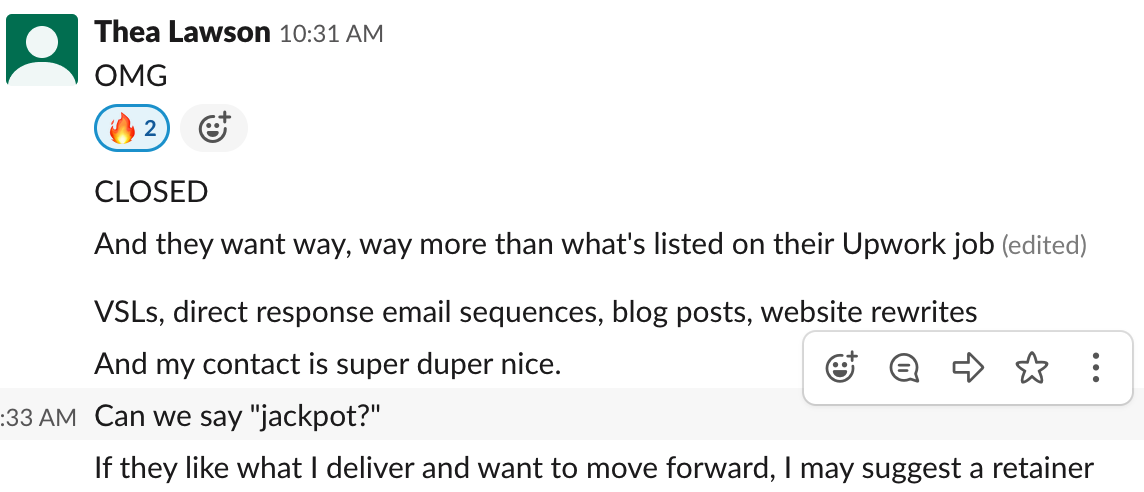Click the (edited) label
This screenshot has width=1144, height=492.
[x=1044, y=246]
